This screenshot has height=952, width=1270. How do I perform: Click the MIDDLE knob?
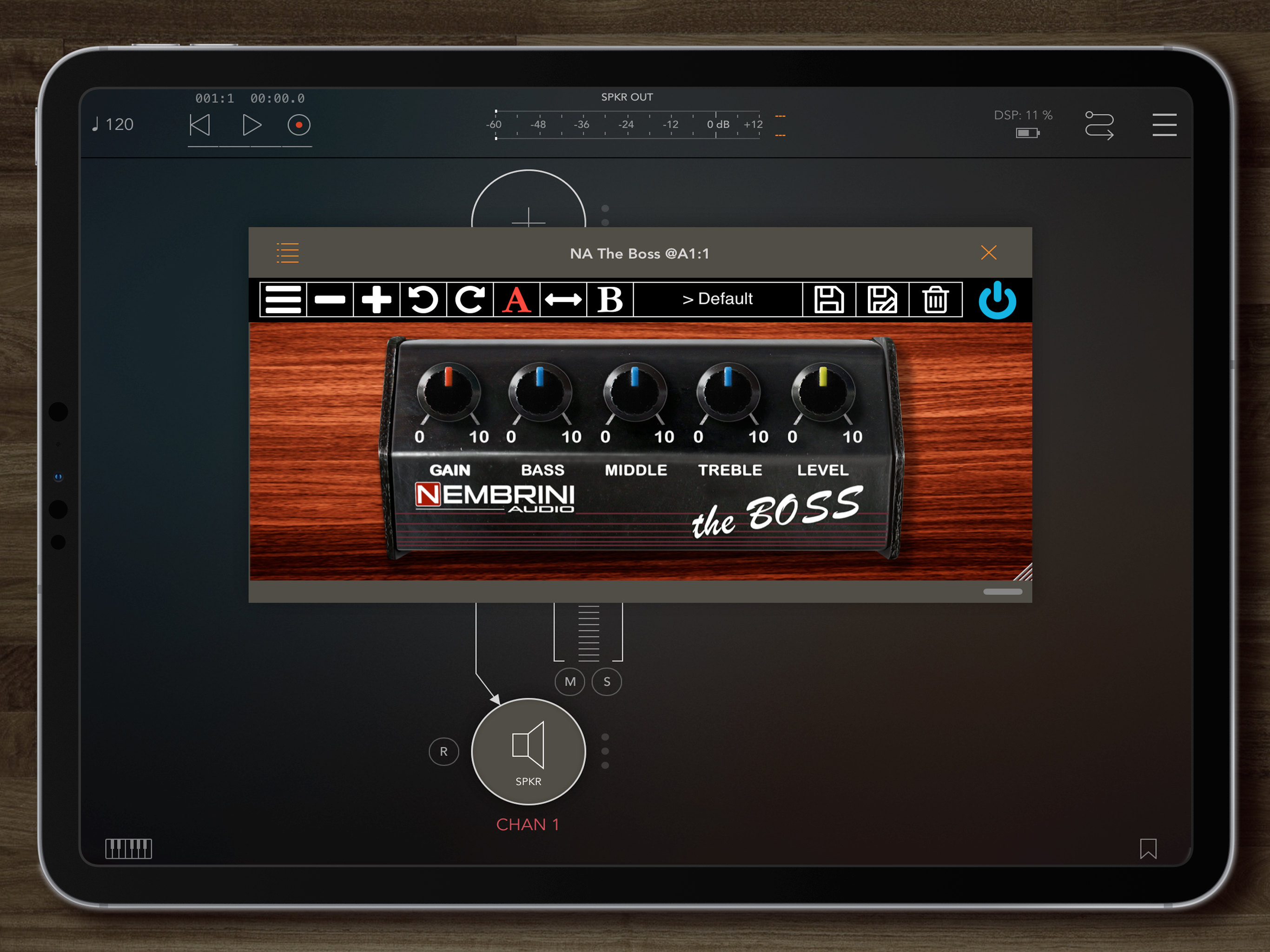(635, 393)
